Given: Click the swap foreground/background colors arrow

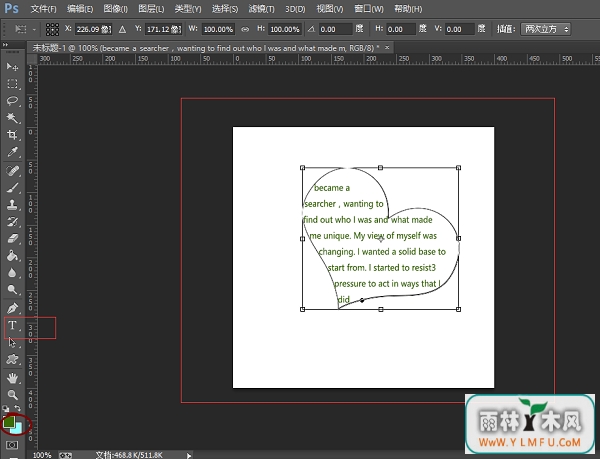Looking at the screenshot, I should 18,409.
